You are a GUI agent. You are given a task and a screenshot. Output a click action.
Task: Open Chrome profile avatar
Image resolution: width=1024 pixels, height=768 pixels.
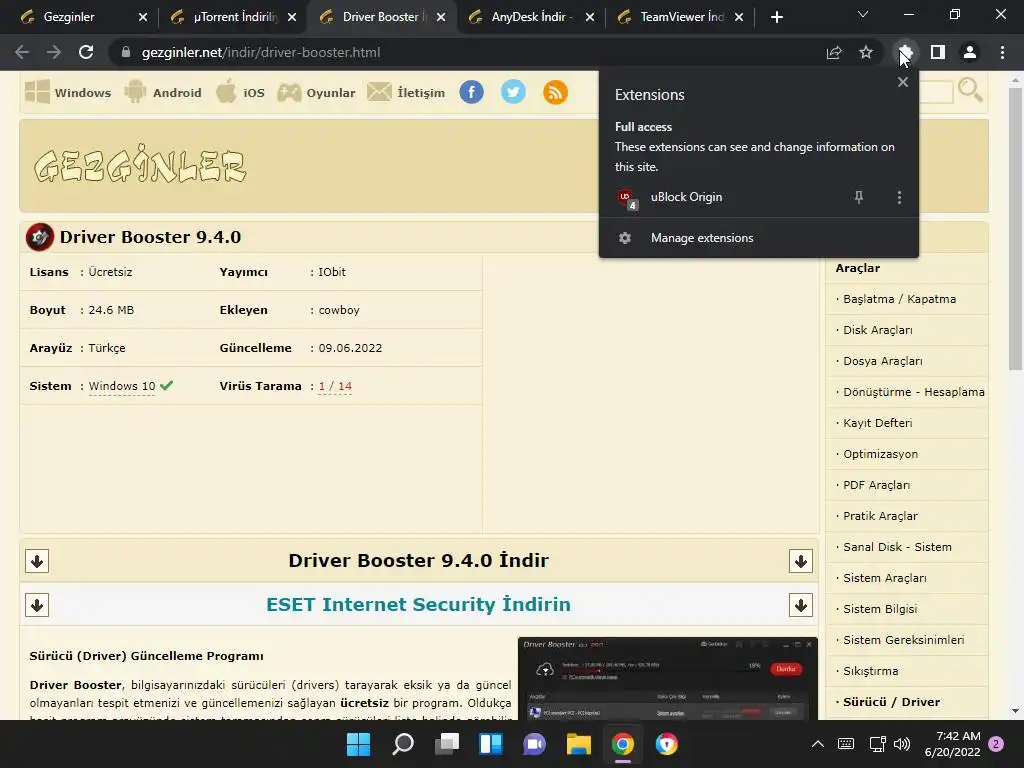click(970, 52)
